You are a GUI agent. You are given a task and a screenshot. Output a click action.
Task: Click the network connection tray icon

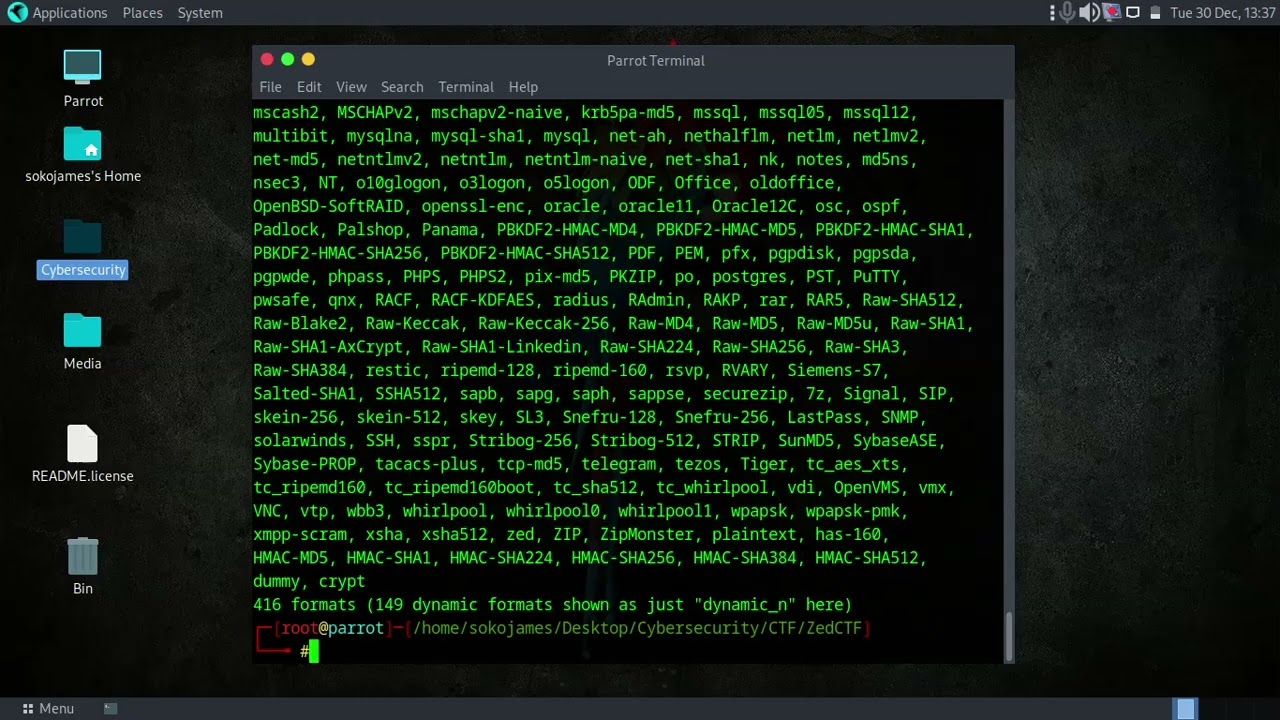[1133, 12]
